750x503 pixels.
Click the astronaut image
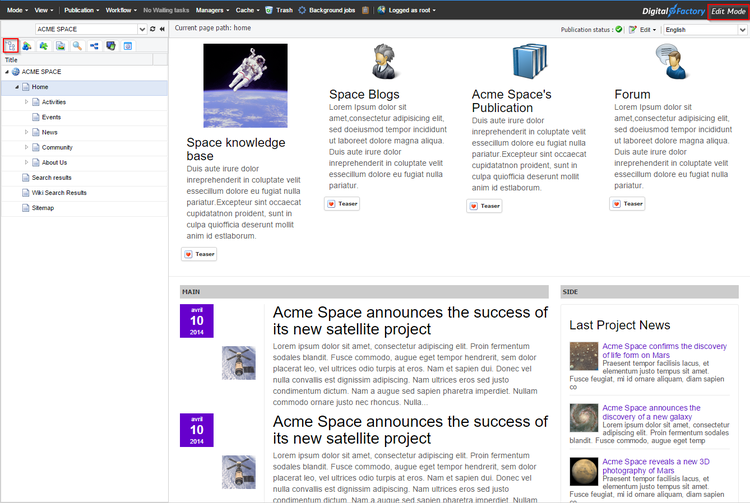tap(245, 86)
